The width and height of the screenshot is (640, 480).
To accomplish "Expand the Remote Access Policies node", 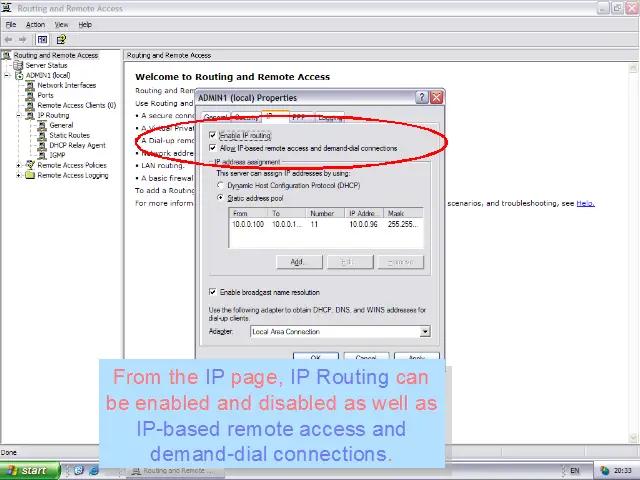I will 19,165.
